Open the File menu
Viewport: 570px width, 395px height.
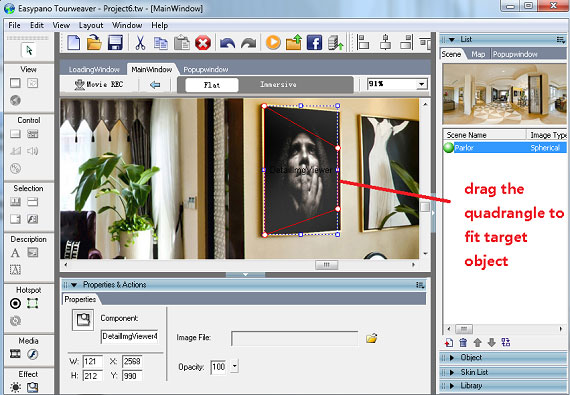15,25
